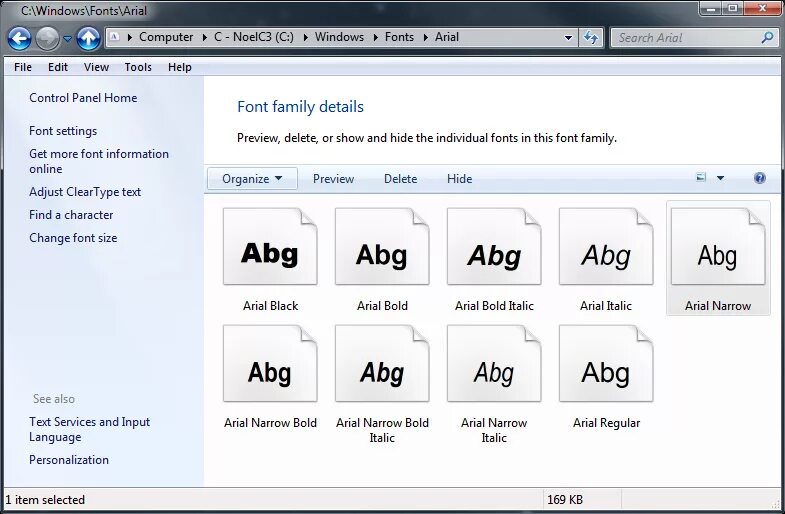Click the greyed Forward navigation arrow

(47, 38)
